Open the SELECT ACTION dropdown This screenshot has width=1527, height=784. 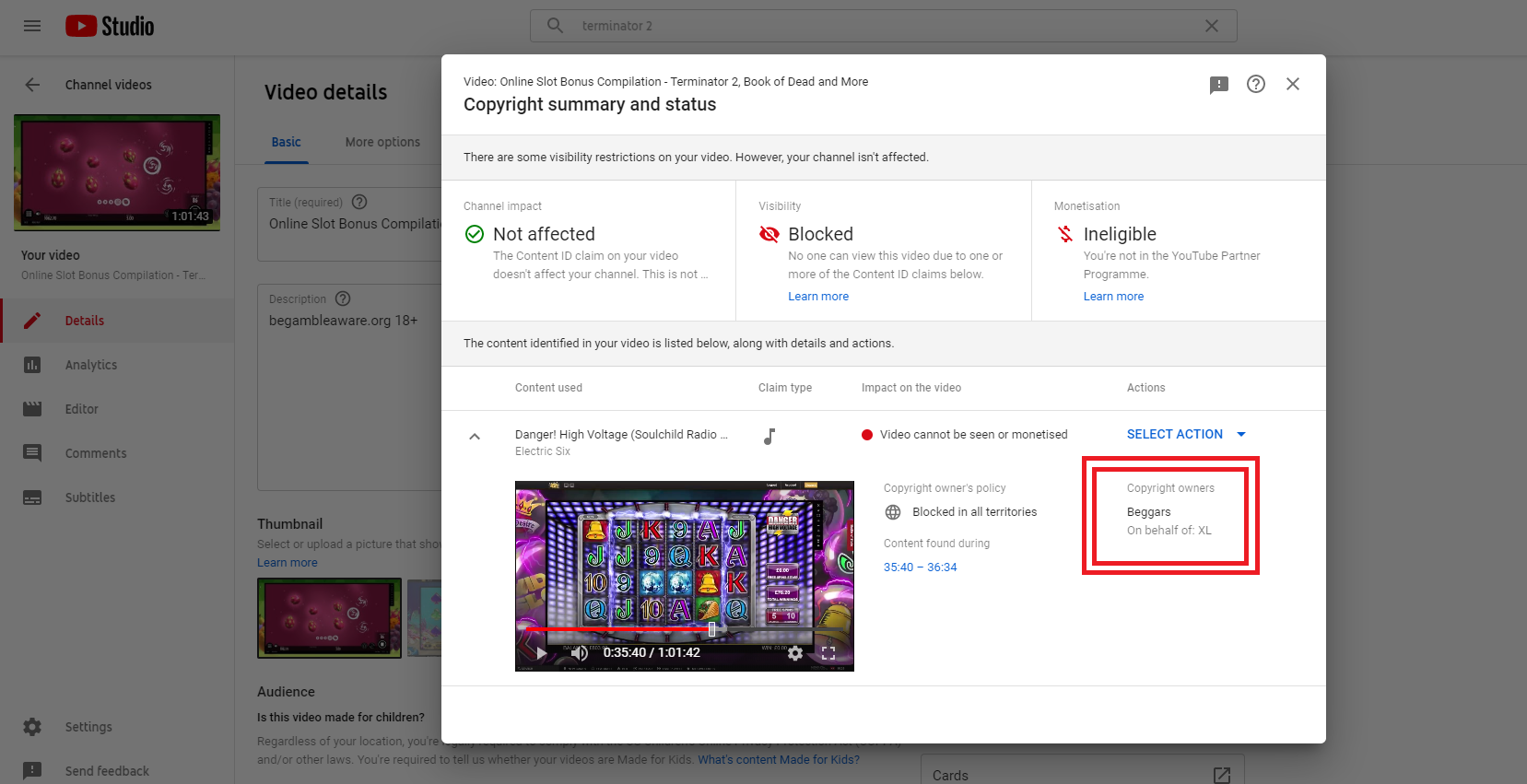(x=1186, y=434)
